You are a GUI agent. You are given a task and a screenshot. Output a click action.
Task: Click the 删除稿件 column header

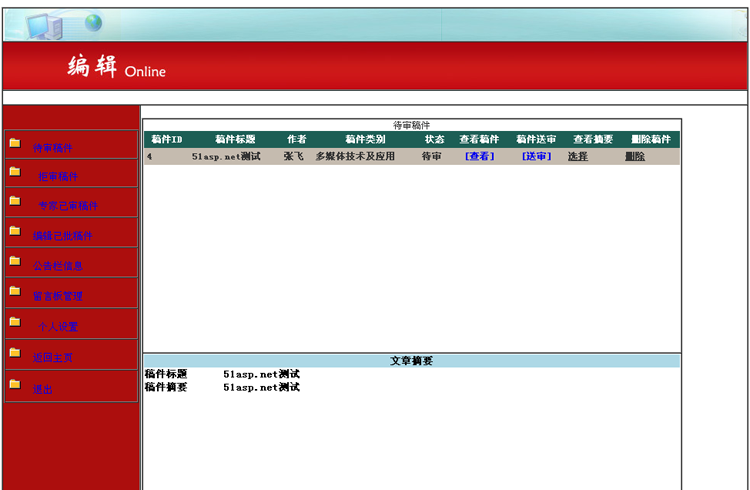[x=651, y=139]
